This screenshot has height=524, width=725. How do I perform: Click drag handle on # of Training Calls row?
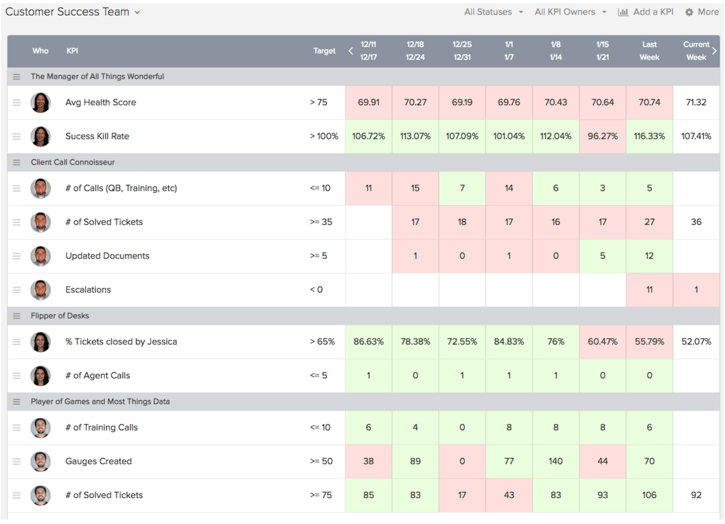click(x=17, y=427)
